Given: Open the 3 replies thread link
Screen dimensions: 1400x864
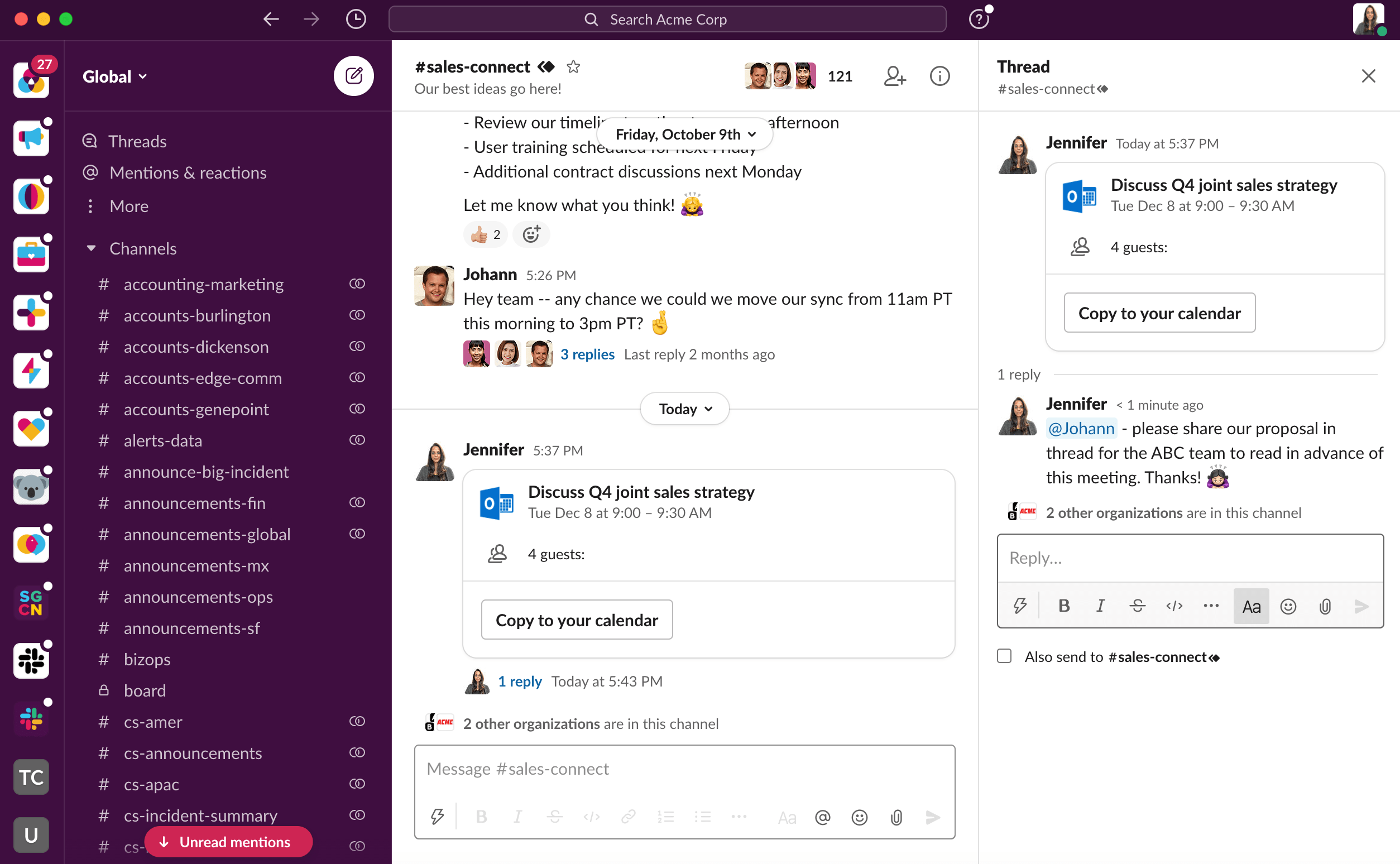Looking at the screenshot, I should (x=587, y=354).
